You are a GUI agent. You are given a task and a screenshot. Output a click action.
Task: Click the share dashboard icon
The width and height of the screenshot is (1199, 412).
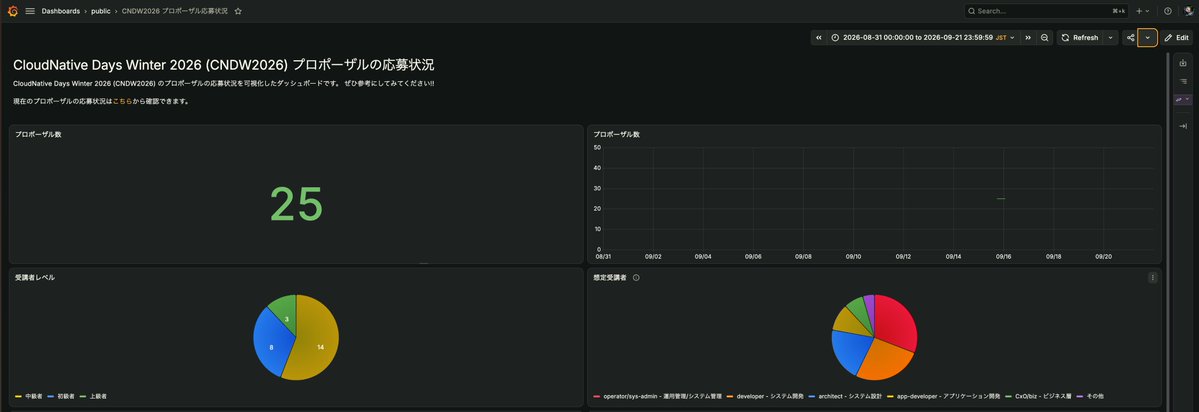[x=1129, y=37]
